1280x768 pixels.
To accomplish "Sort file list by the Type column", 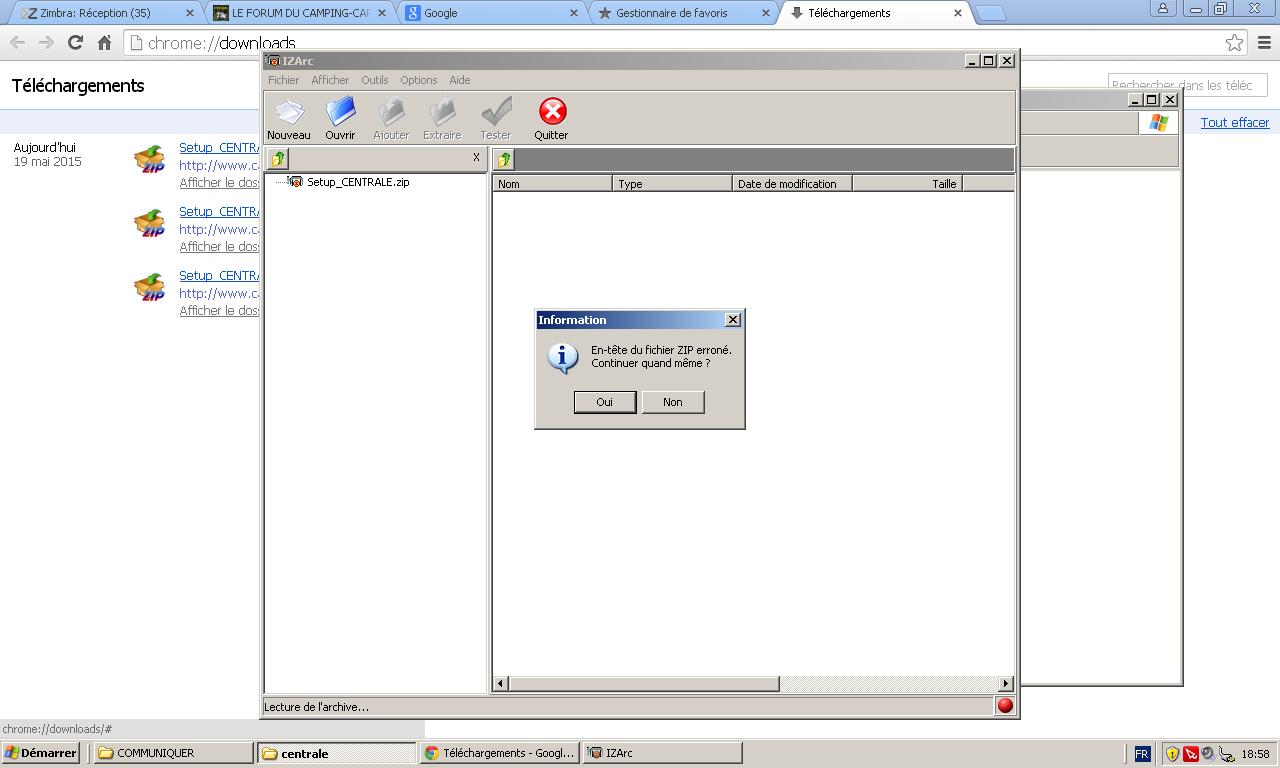I will click(672, 183).
